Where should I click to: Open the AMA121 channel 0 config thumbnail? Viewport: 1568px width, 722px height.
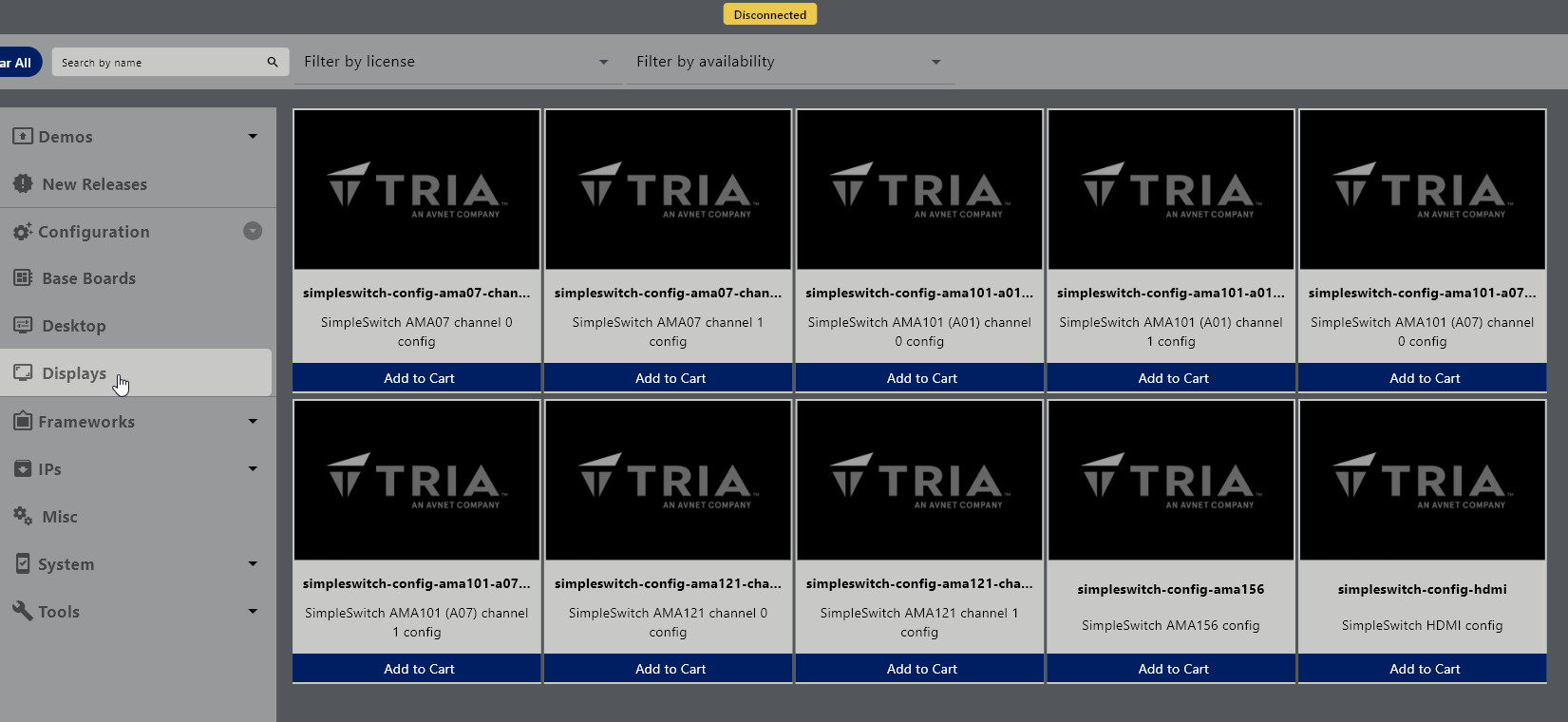pos(669,481)
